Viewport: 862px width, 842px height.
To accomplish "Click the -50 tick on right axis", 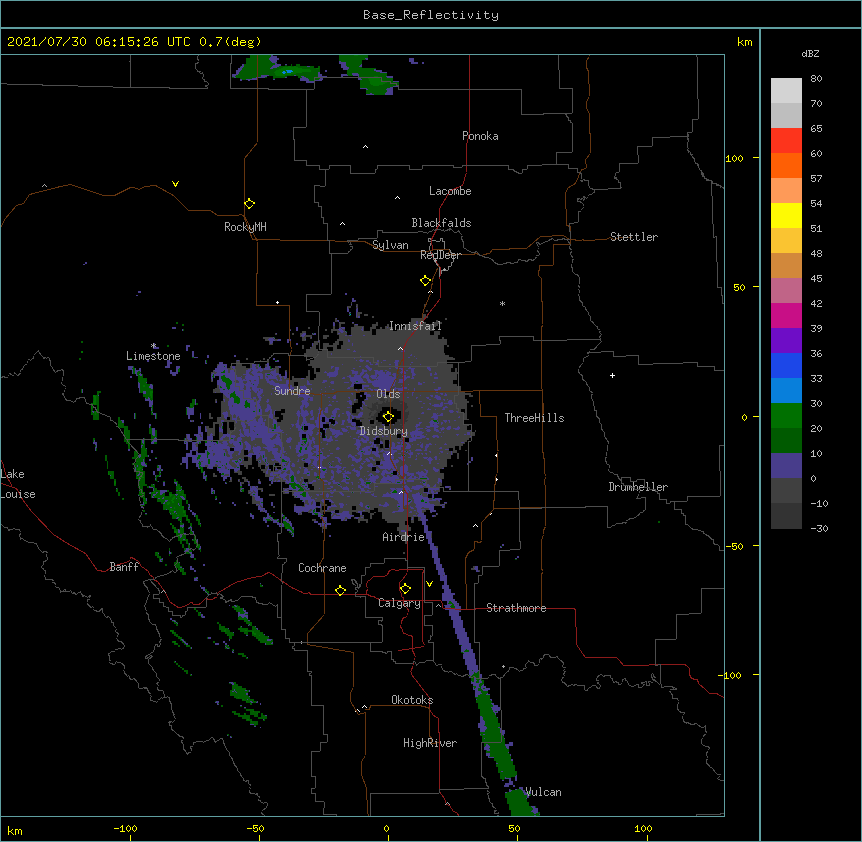I will pos(734,546).
